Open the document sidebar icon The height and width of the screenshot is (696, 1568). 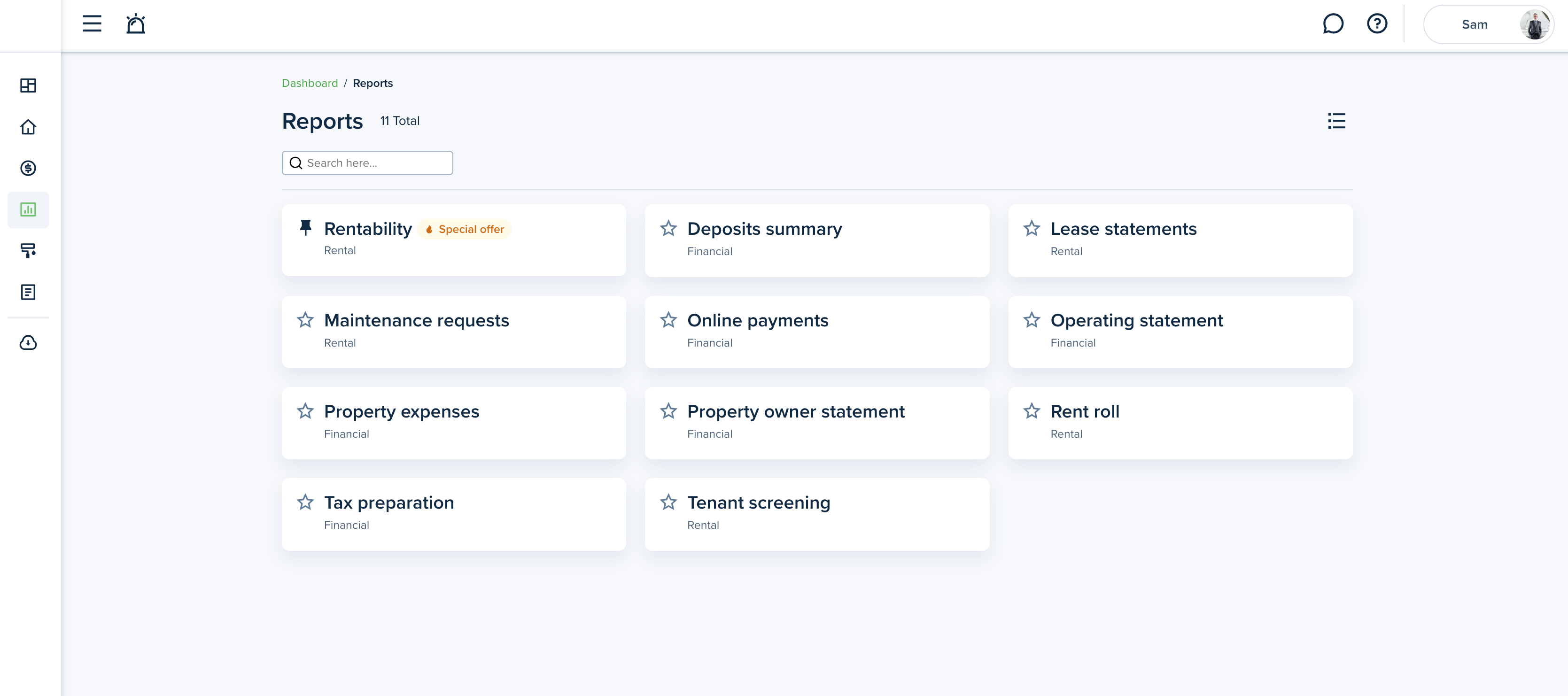pyautogui.click(x=28, y=292)
